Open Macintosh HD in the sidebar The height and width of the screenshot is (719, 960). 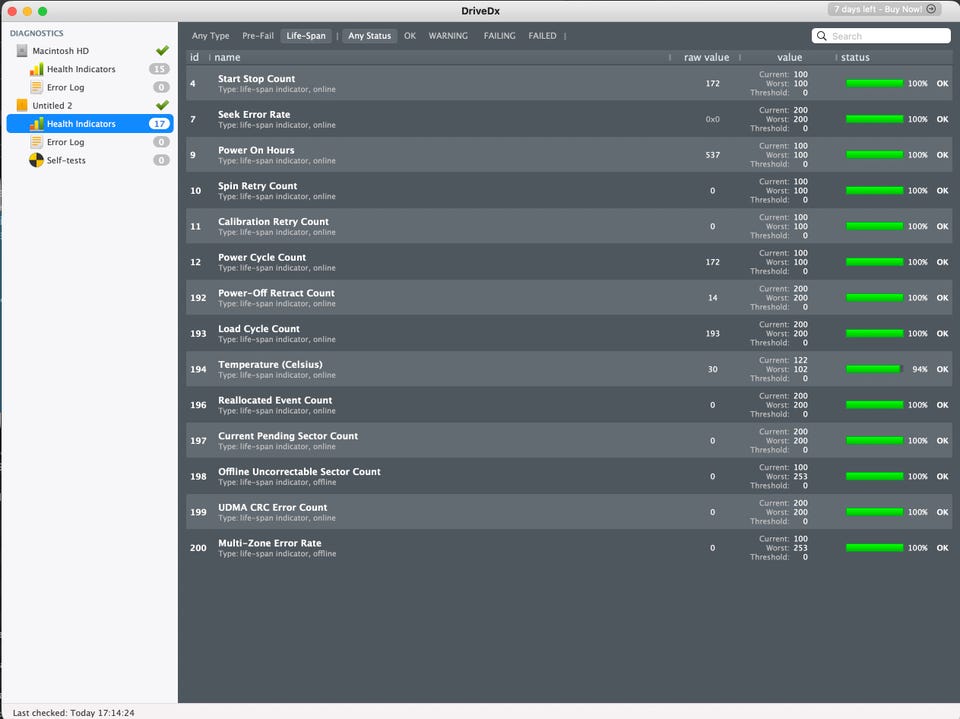click(61, 51)
